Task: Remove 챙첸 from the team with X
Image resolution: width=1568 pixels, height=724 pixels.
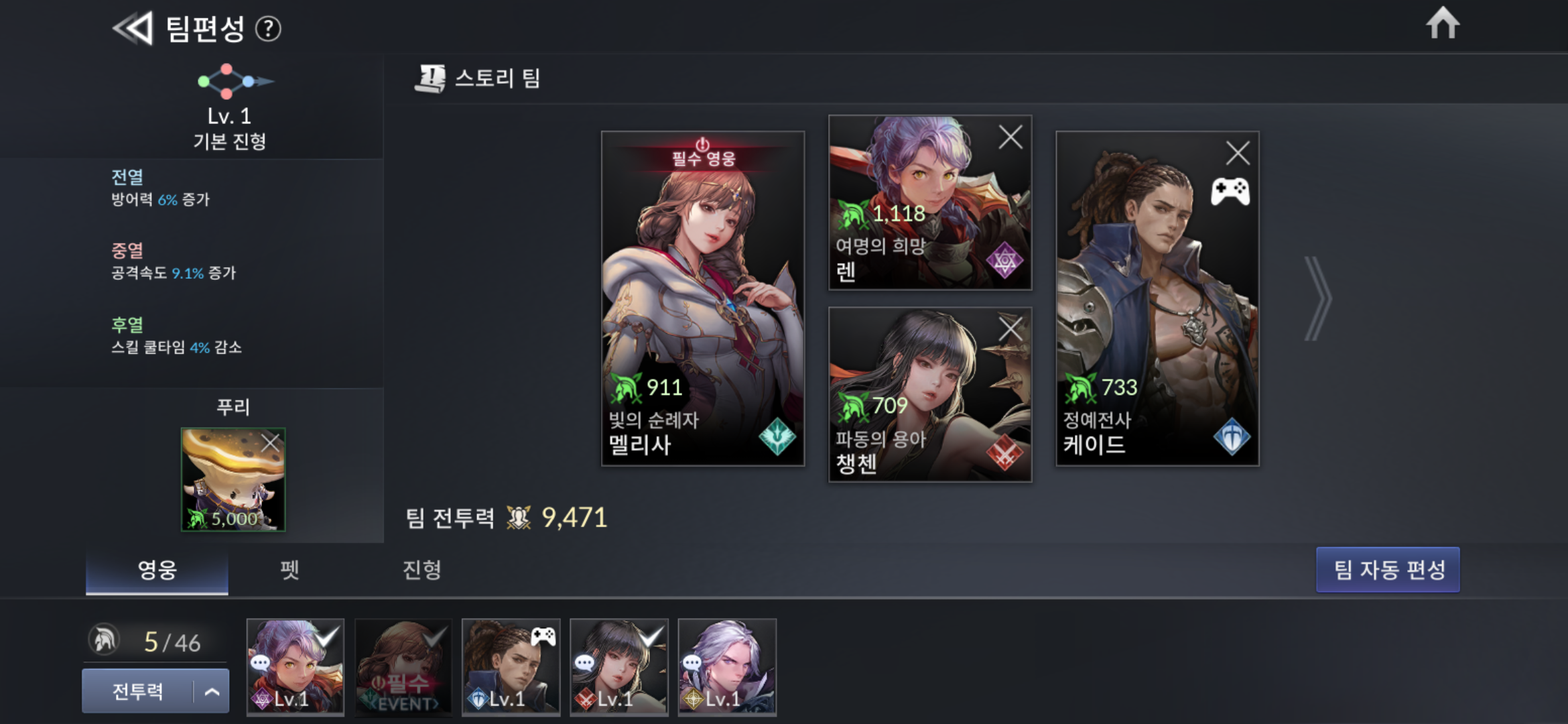Action: [1010, 329]
